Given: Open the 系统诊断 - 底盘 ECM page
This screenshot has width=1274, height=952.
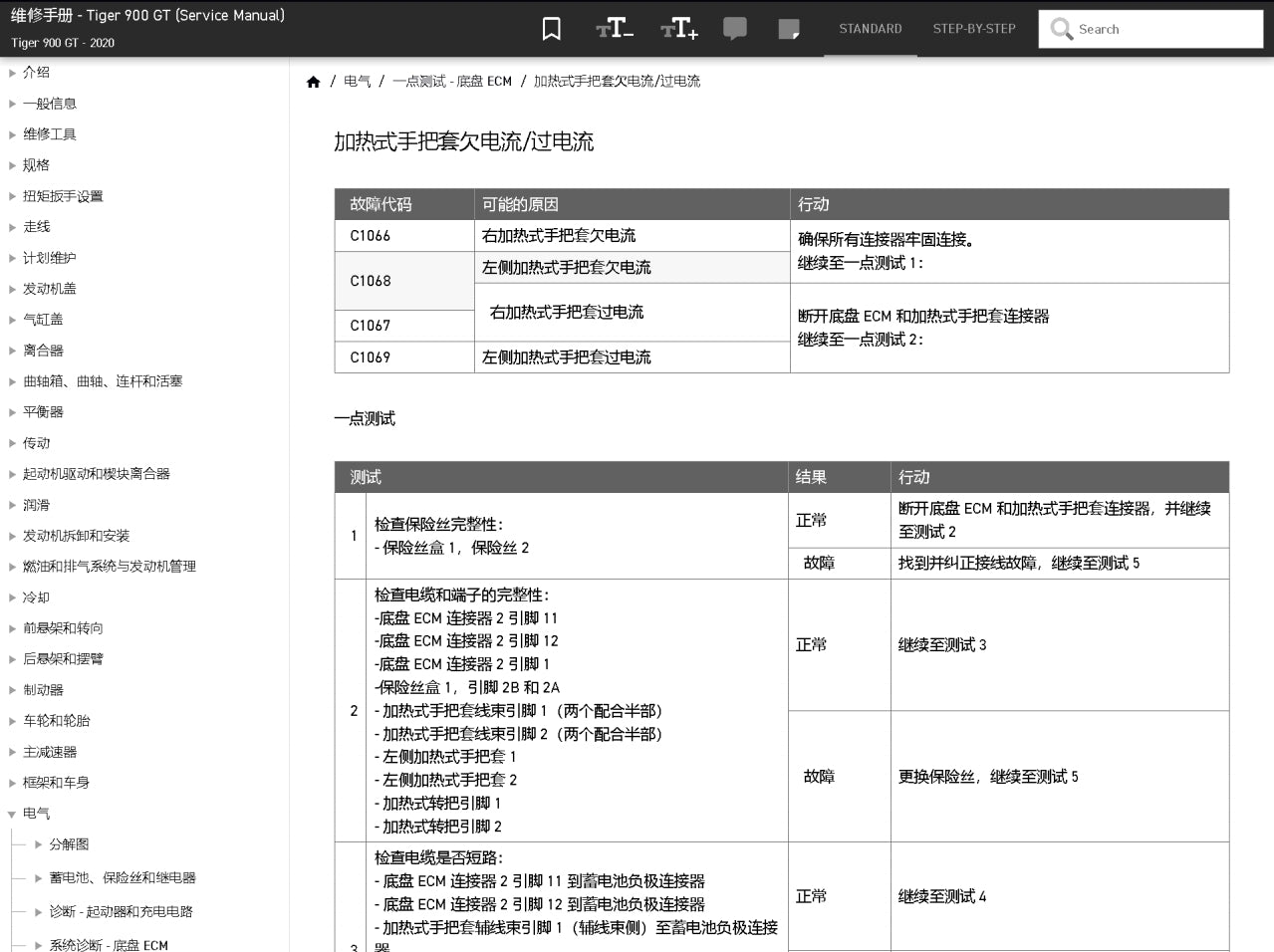Looking at the screenshot, I should click(111, 944).
